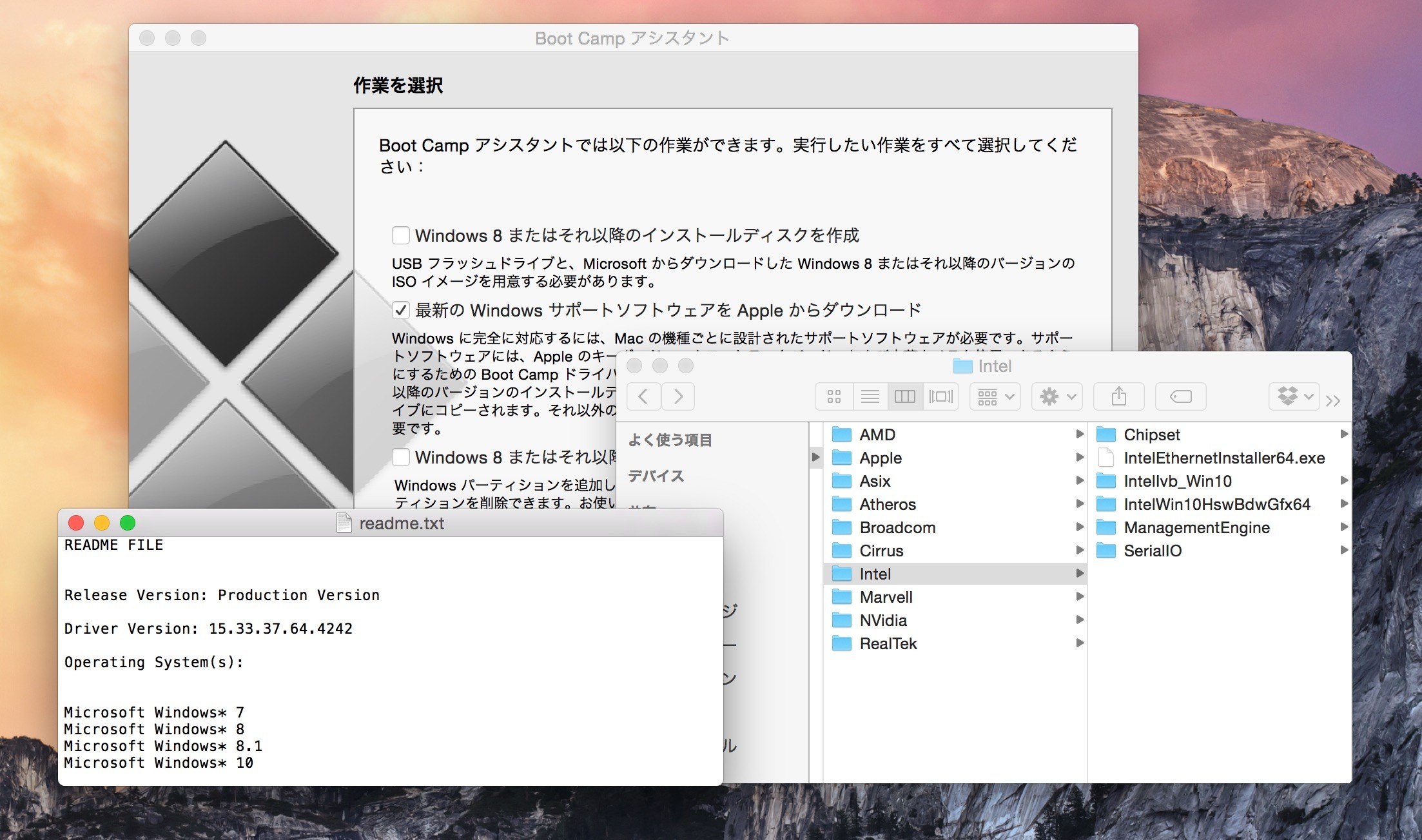
Task: Select Finder column view button
Action: tap(904, 396)
